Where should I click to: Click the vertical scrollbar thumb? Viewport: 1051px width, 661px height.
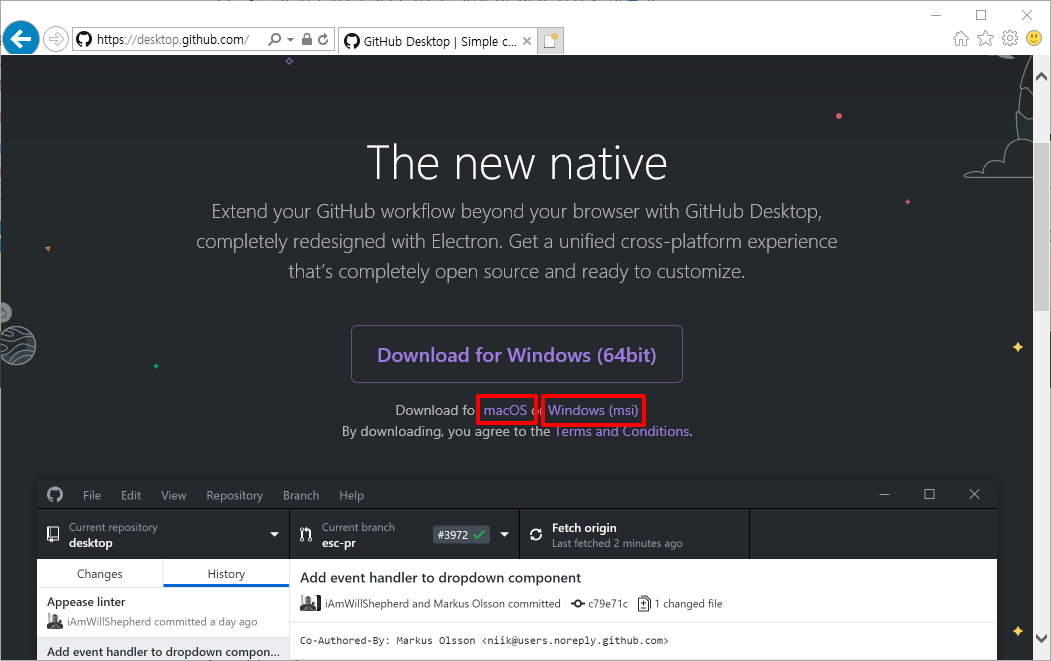coord(1041,228)
